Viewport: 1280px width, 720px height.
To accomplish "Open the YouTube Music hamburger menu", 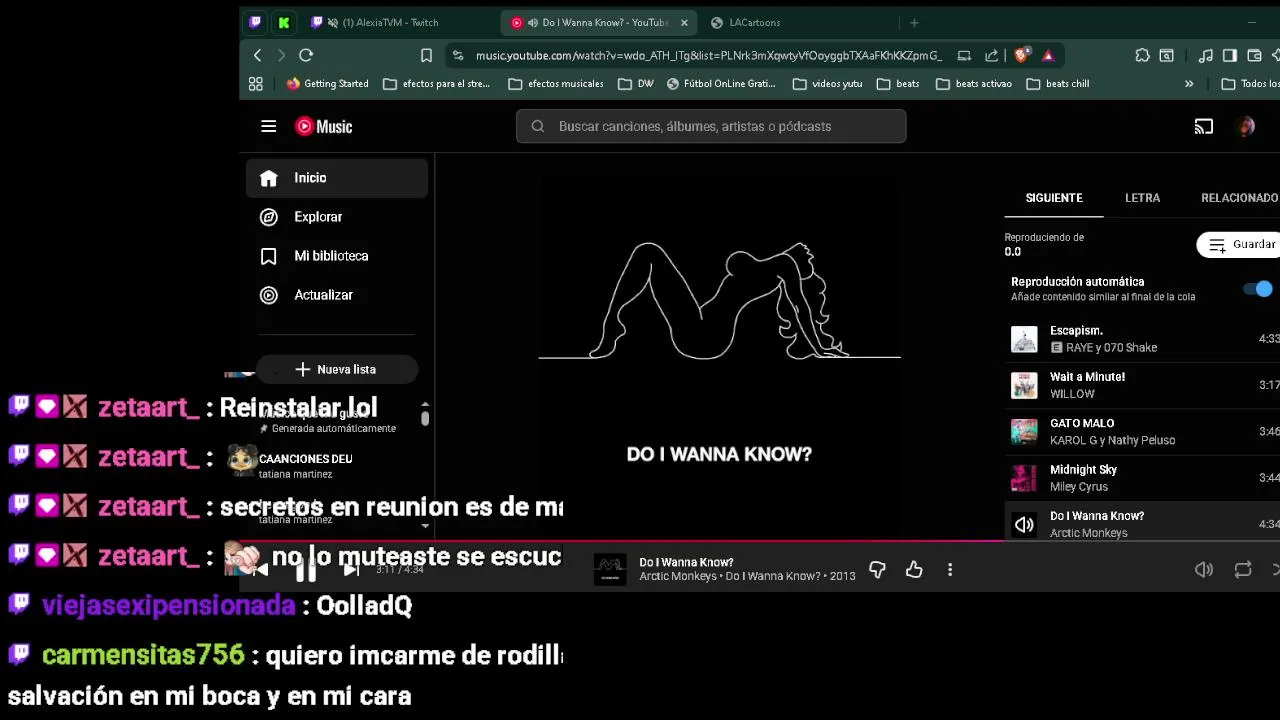I will point(268,126).
